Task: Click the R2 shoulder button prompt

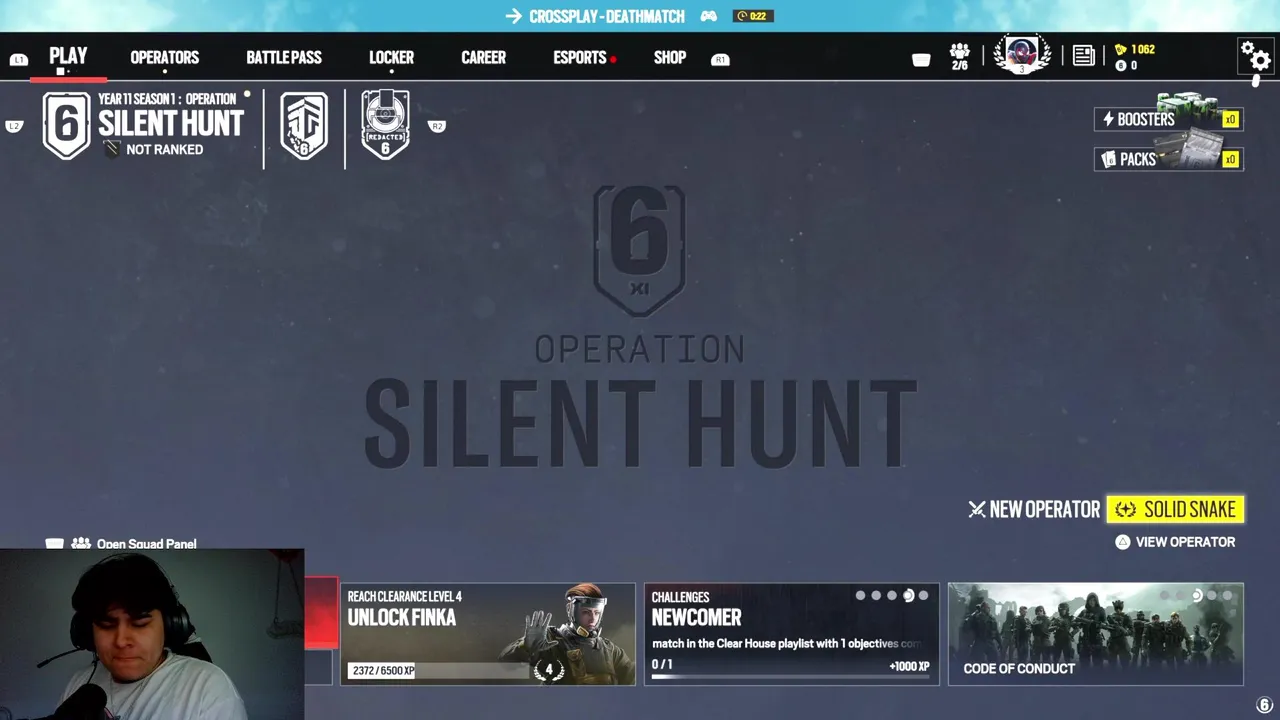Action: pos(436,126)
